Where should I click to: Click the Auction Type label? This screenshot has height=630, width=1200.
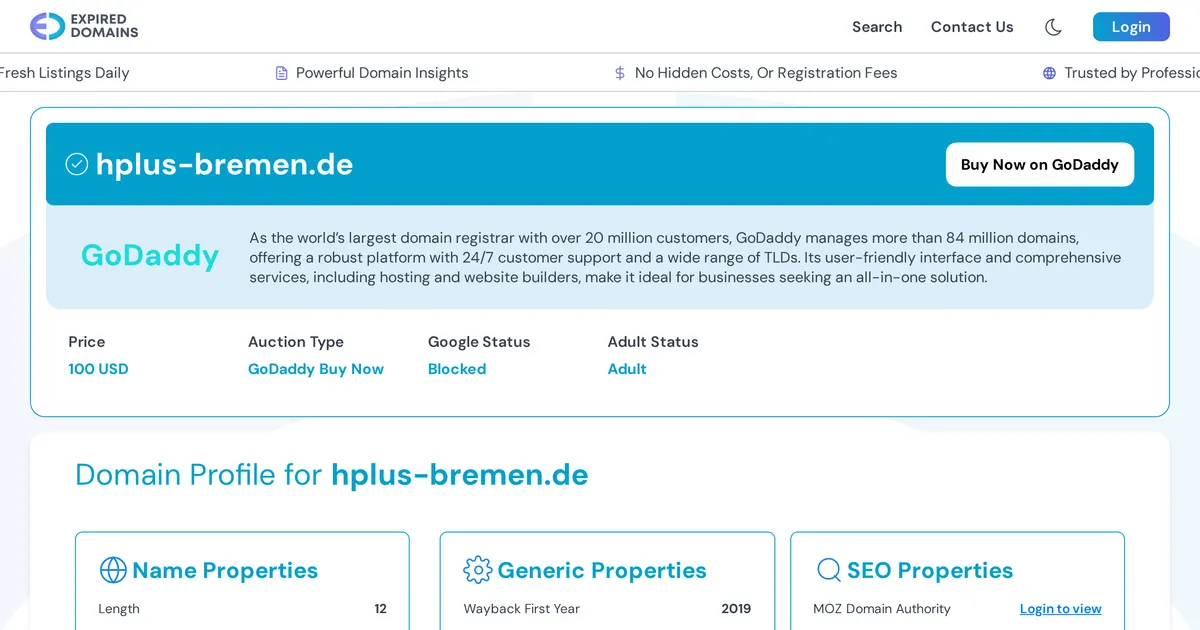296,342
